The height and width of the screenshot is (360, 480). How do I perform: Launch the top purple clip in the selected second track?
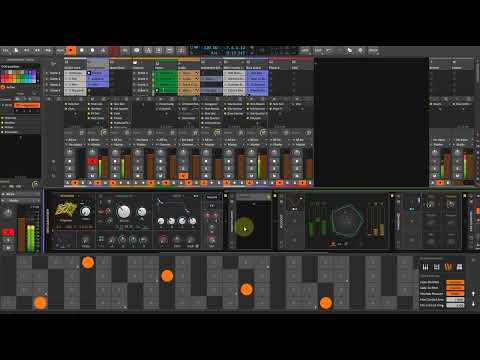point(98,73)
